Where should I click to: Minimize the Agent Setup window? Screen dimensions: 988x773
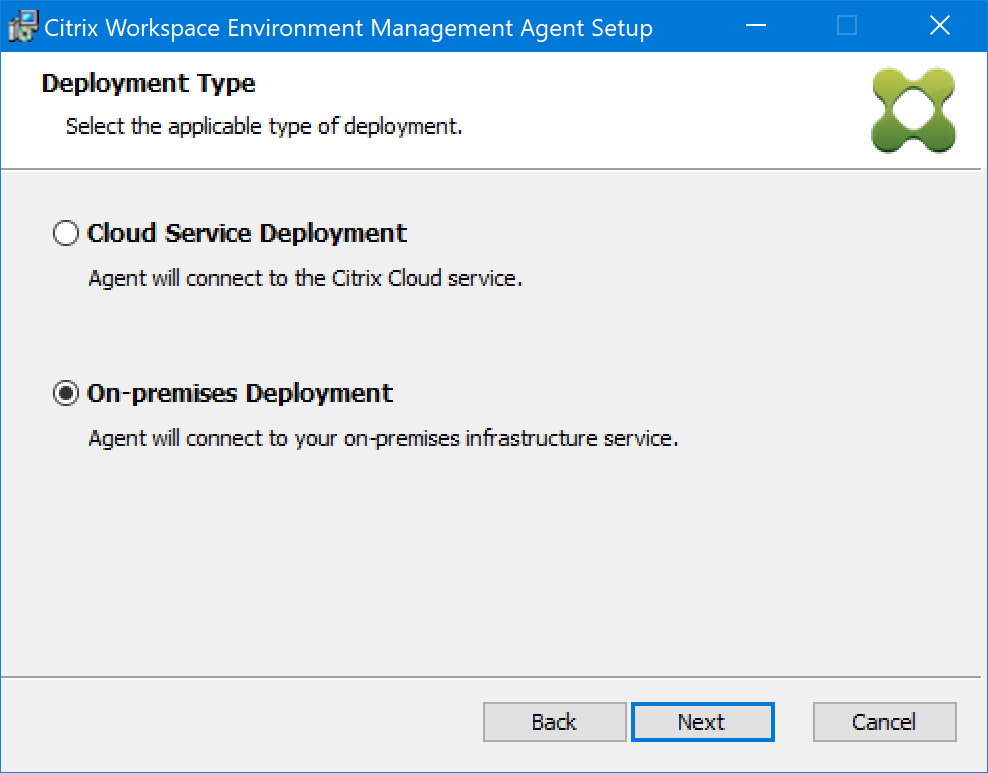755,26
